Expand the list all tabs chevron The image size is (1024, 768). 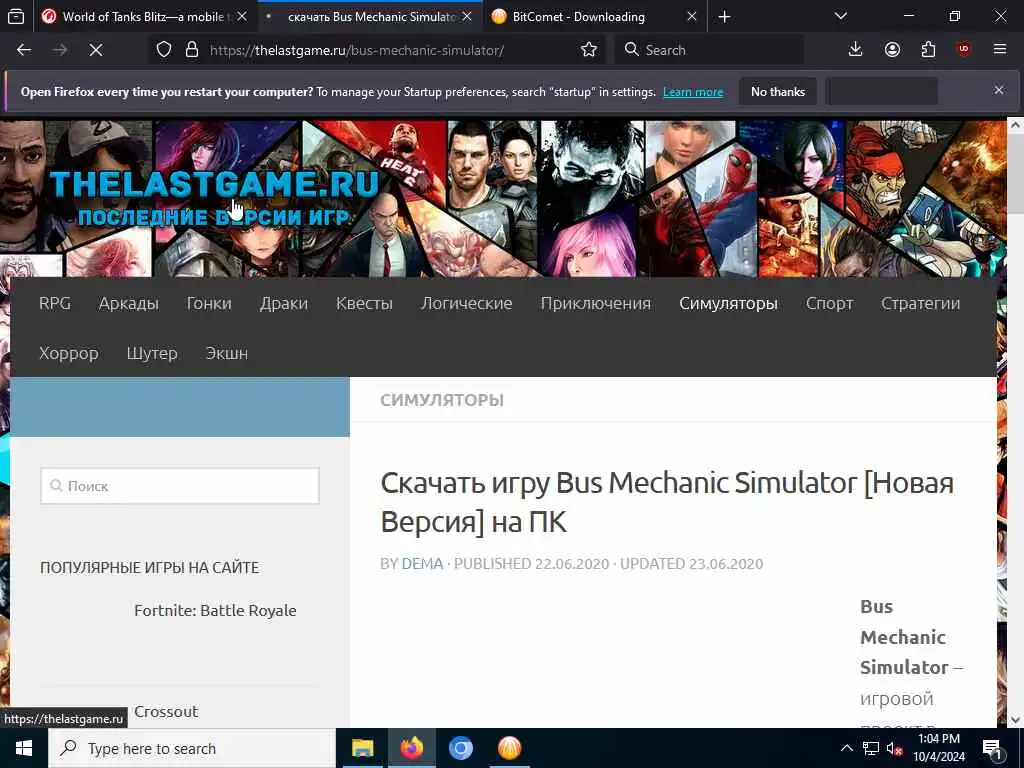tap(841, 17)
